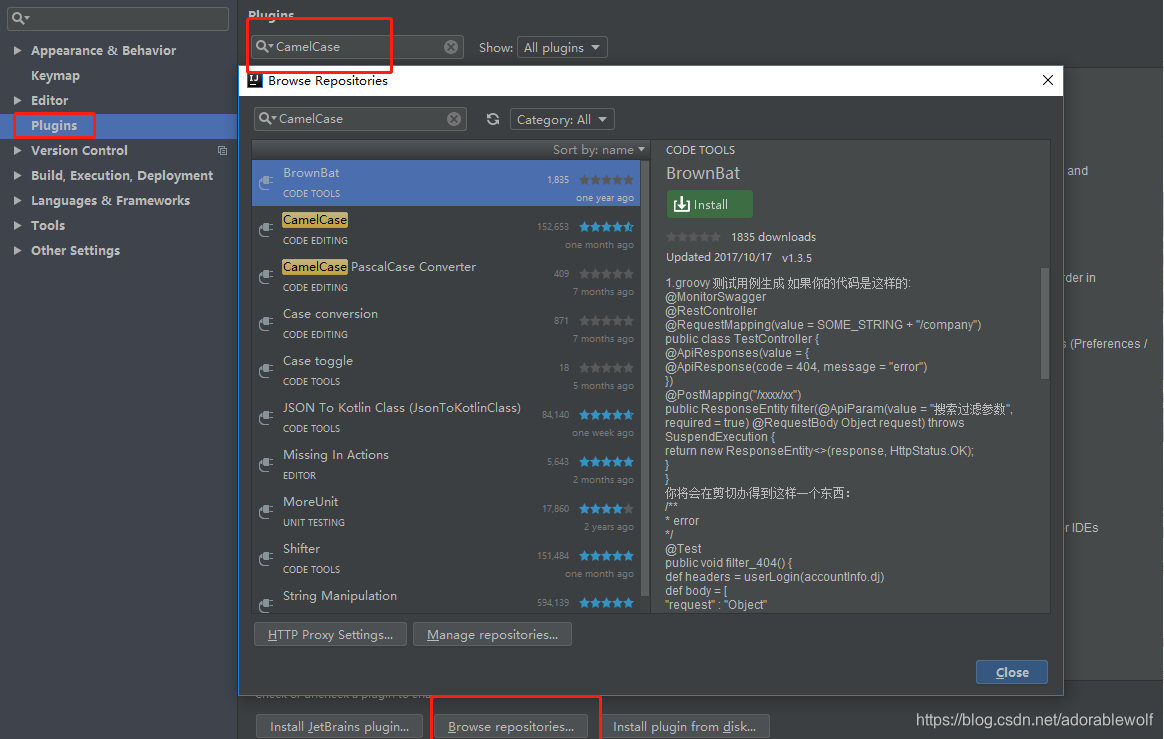
Task: Clear the Plugins CamelCase search field
Action: (x=451, y=47)
